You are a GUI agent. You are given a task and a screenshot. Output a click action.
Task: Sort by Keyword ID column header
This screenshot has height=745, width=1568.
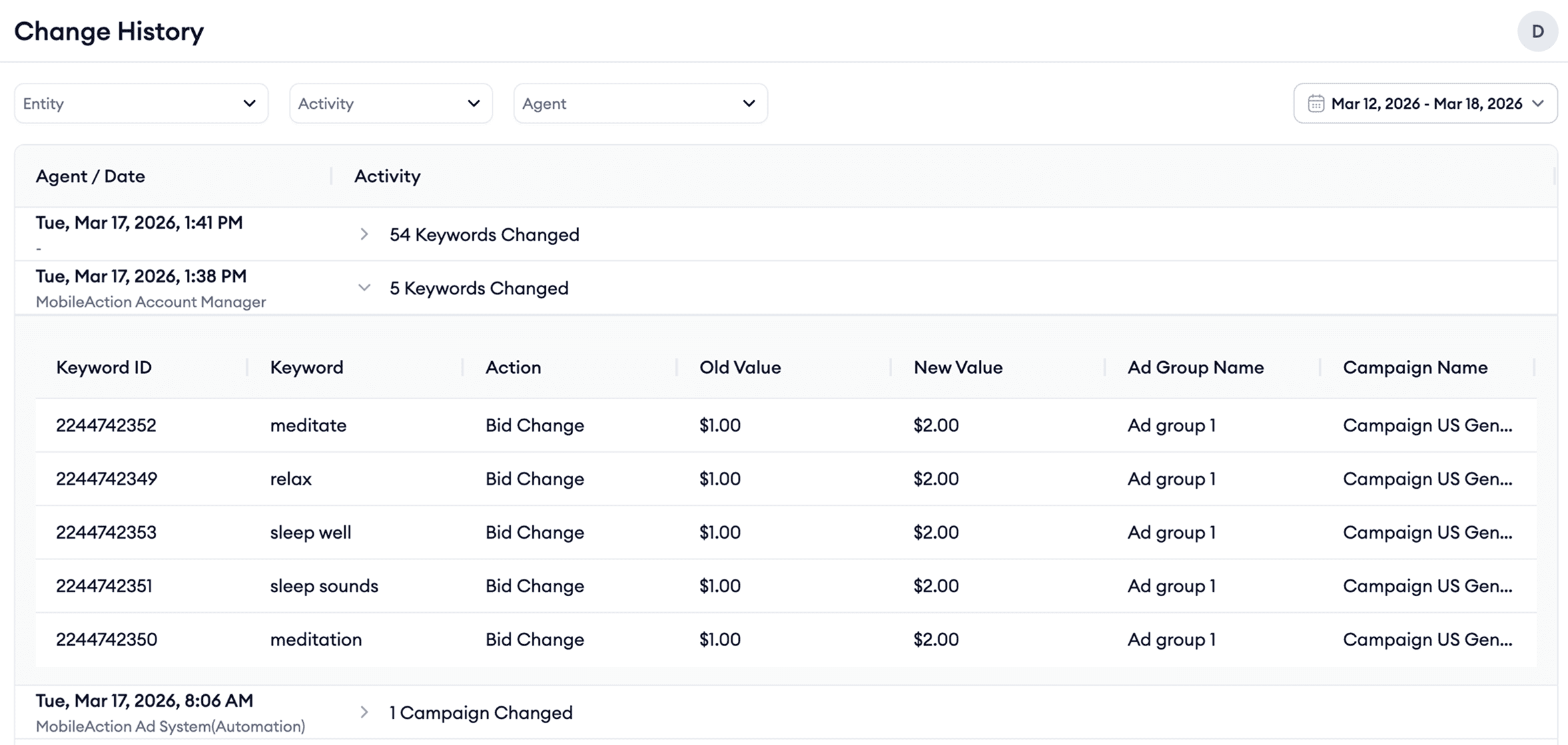103,367
